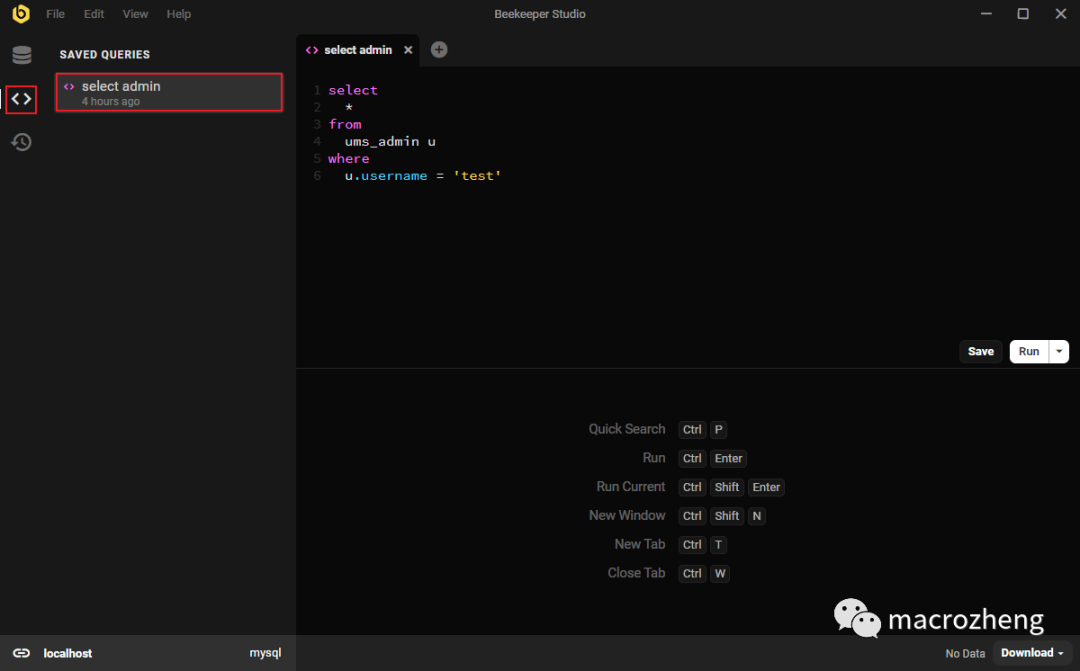The image size is (1080, 671).
Task: Click the SAVED QUERIES panel heading
Action: tap(105, 54)
